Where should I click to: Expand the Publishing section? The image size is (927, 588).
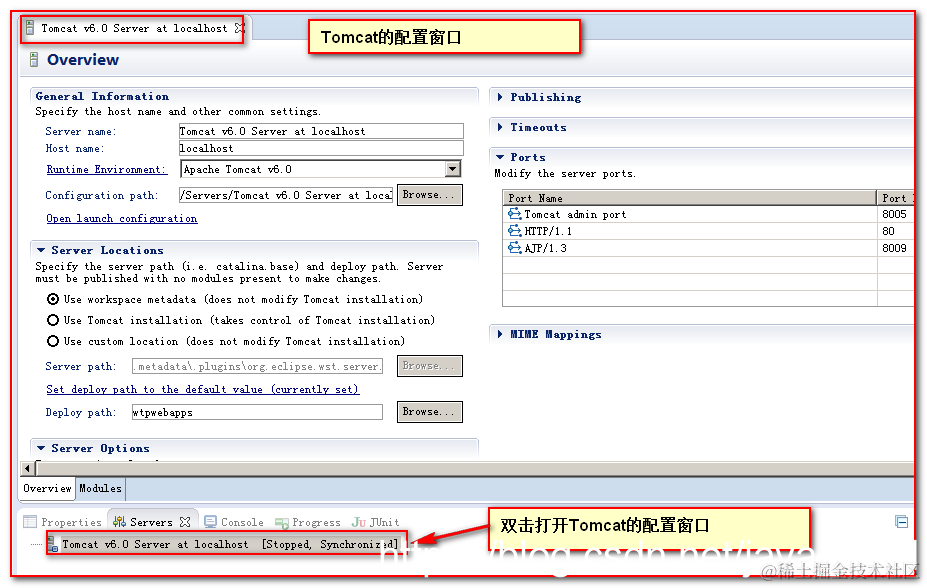(x=500, y=97)
